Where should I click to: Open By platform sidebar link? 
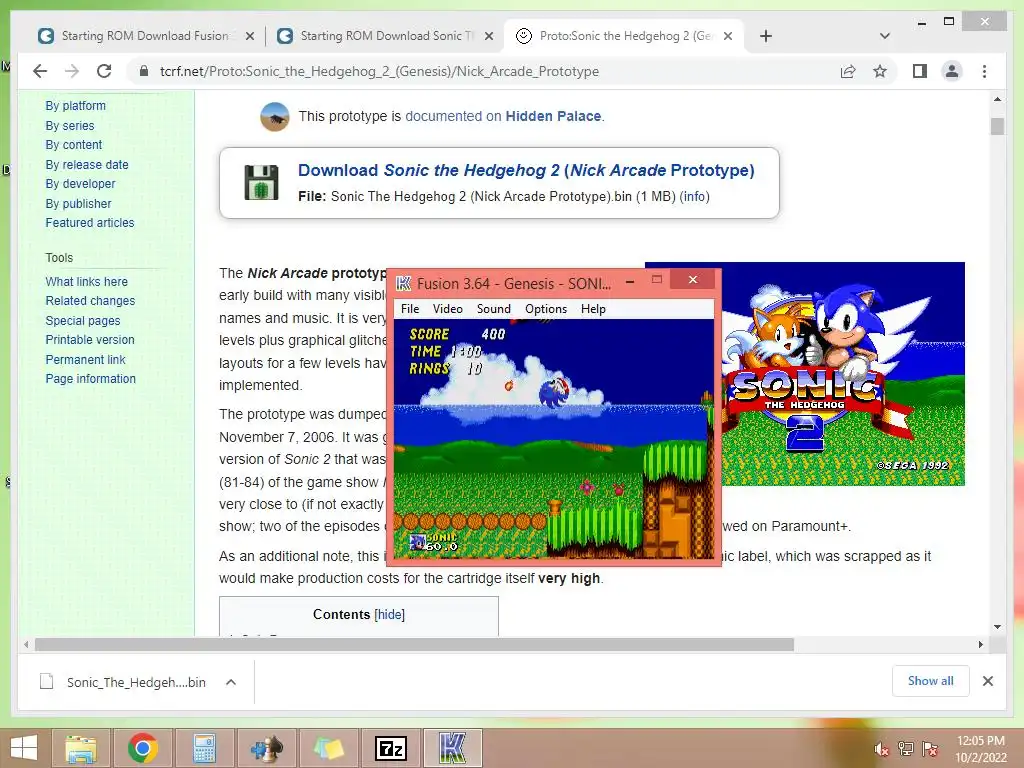pos(75,106)
